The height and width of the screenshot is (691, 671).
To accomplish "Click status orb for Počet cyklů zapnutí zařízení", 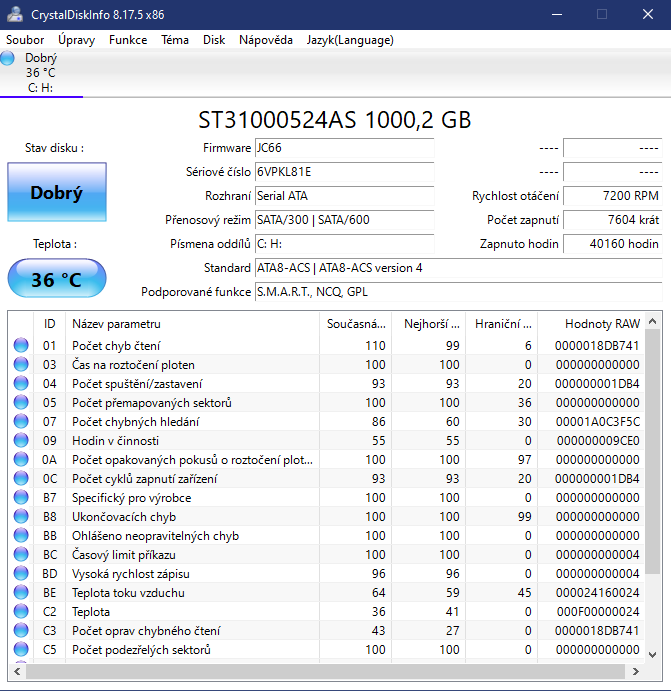I will click(x=21, y=478).
